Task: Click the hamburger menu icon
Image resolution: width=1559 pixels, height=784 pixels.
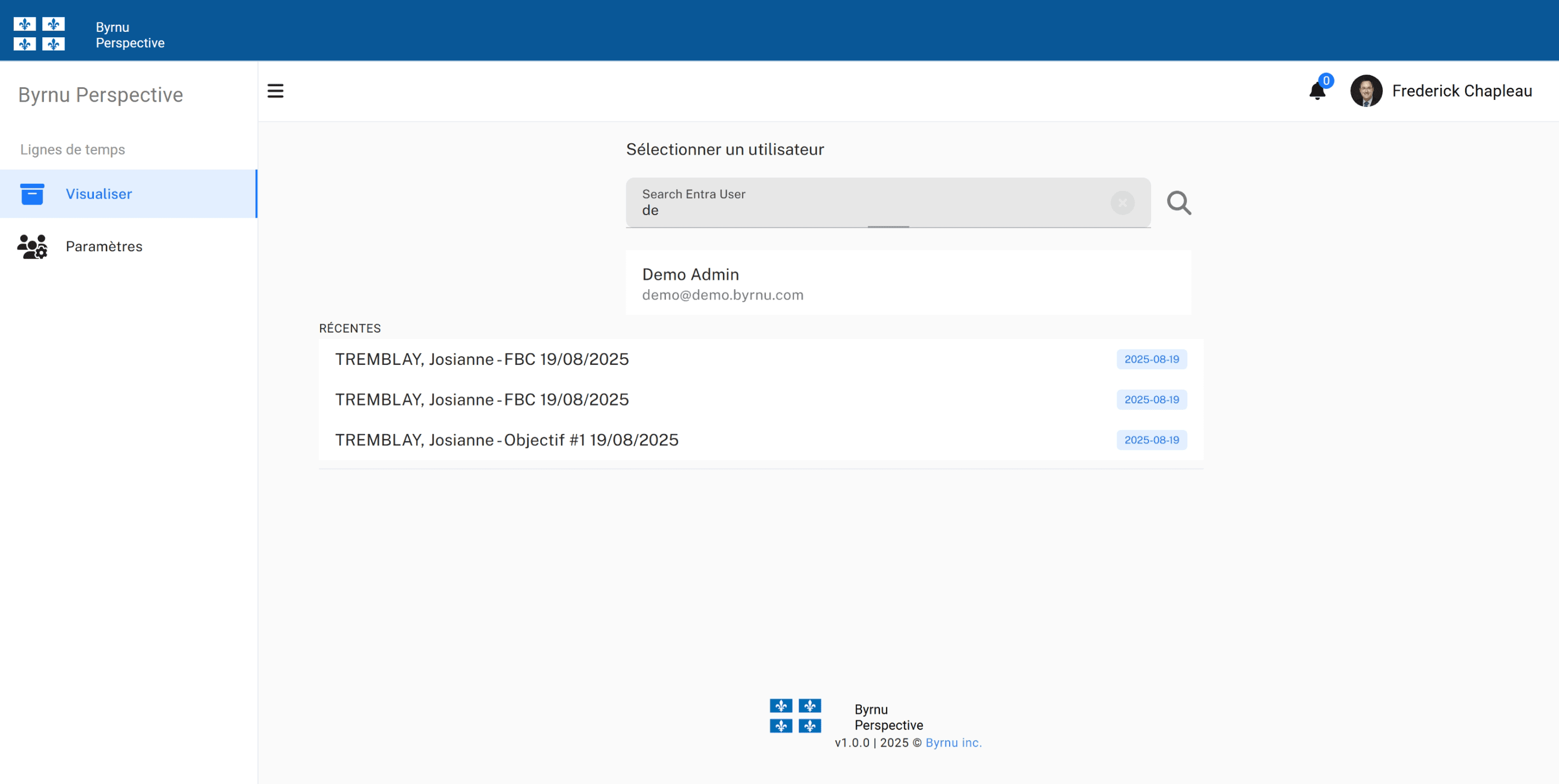Action: 276,91
